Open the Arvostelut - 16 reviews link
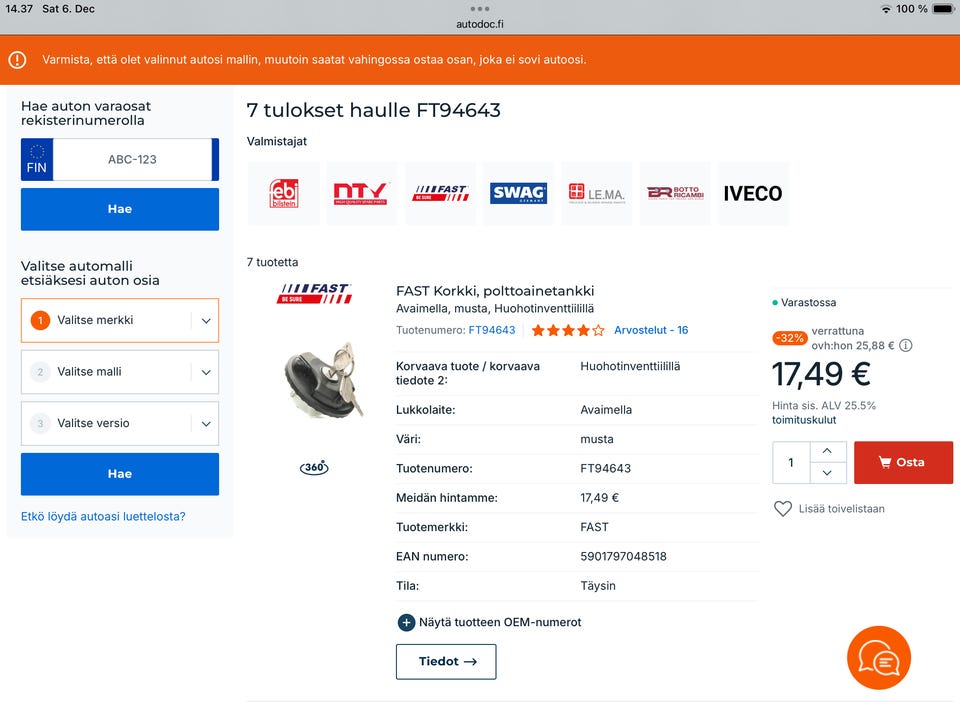Viewport: 960px width, 720px height. click(x=651, y=330)
